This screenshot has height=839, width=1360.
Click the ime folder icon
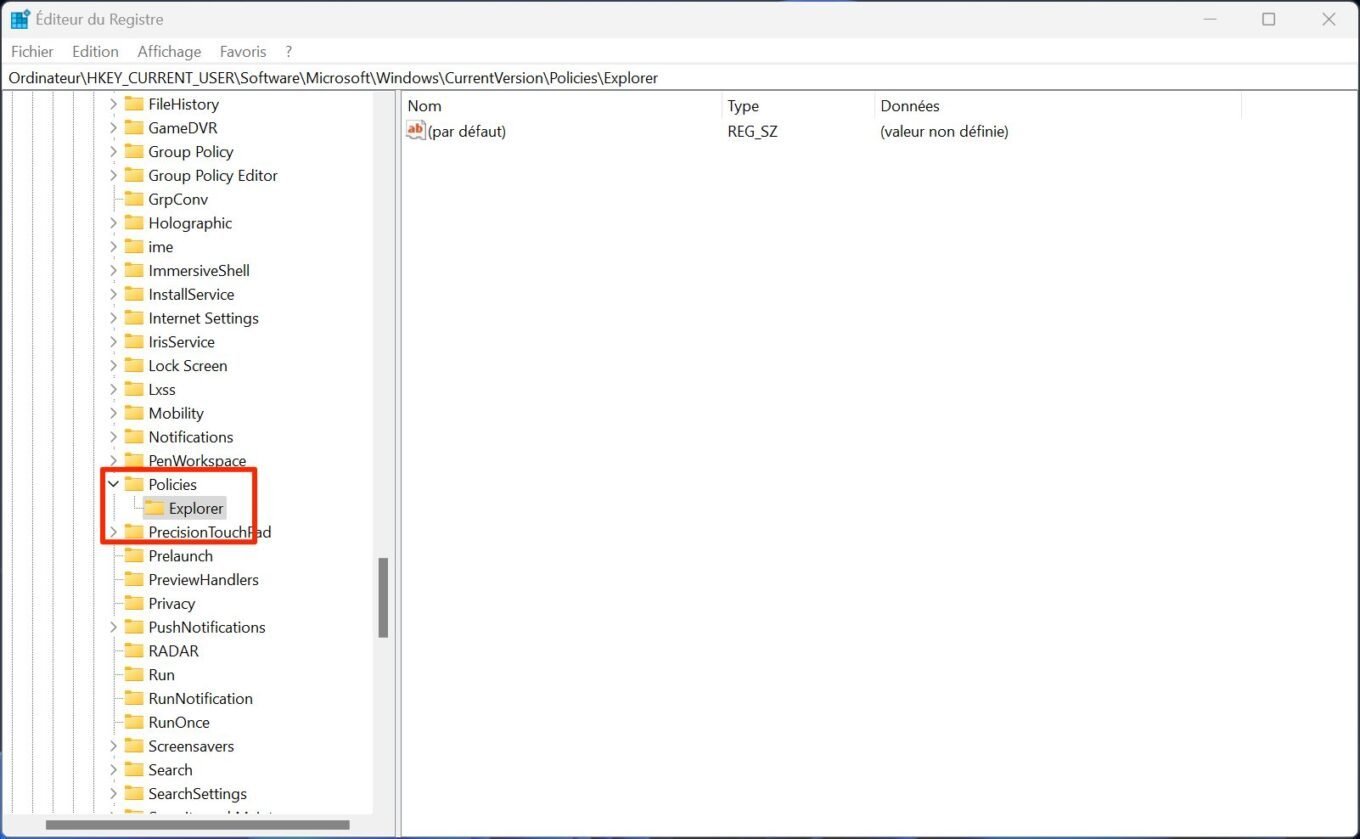pyautogui.click(x=134, y=247)
